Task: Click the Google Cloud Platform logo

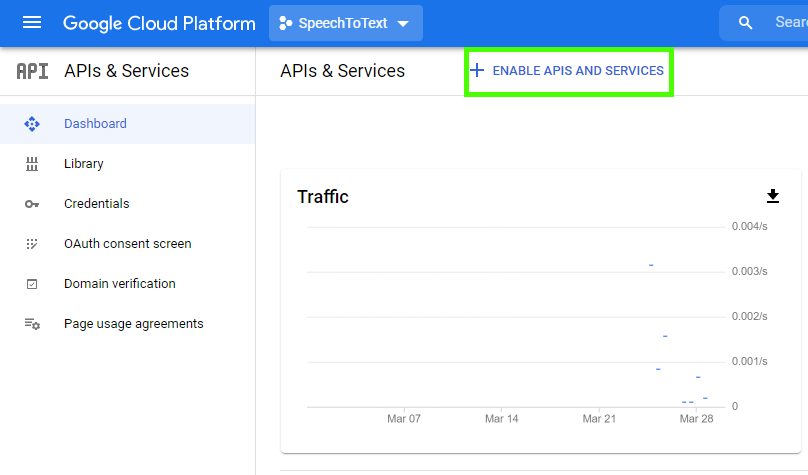Action: [159, 23]
